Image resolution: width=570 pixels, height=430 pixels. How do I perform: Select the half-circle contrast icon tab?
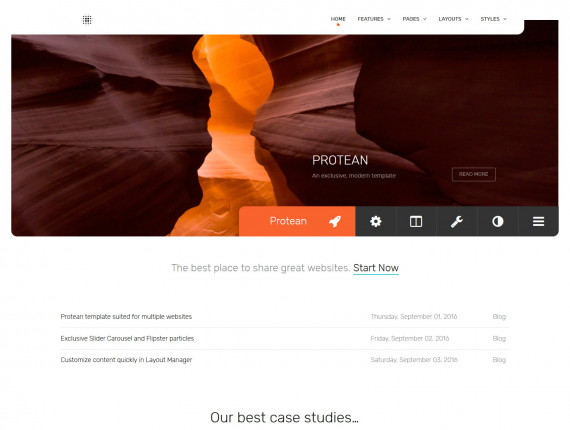tap(498, 221)
